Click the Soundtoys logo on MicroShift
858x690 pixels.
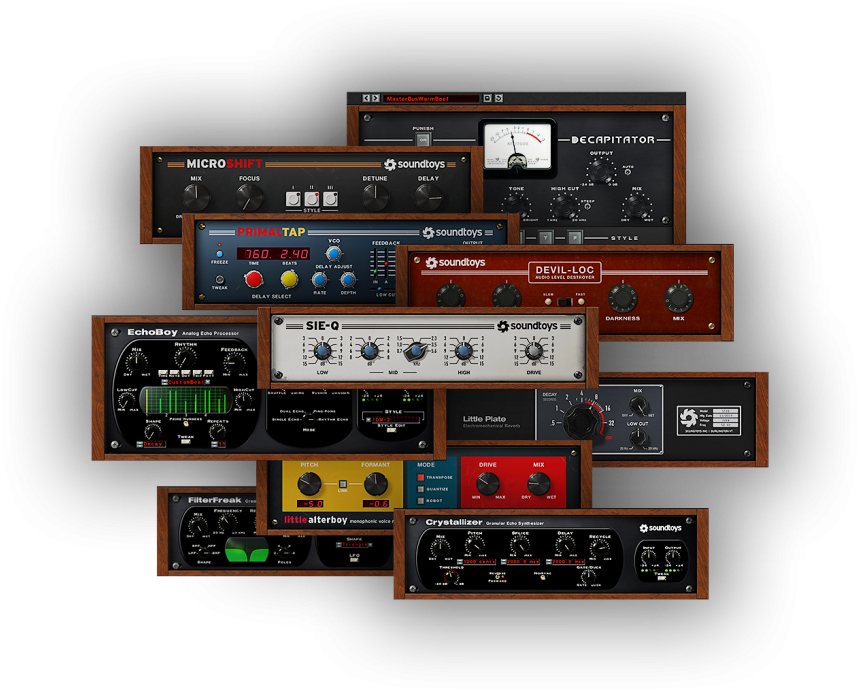(414, 164)
